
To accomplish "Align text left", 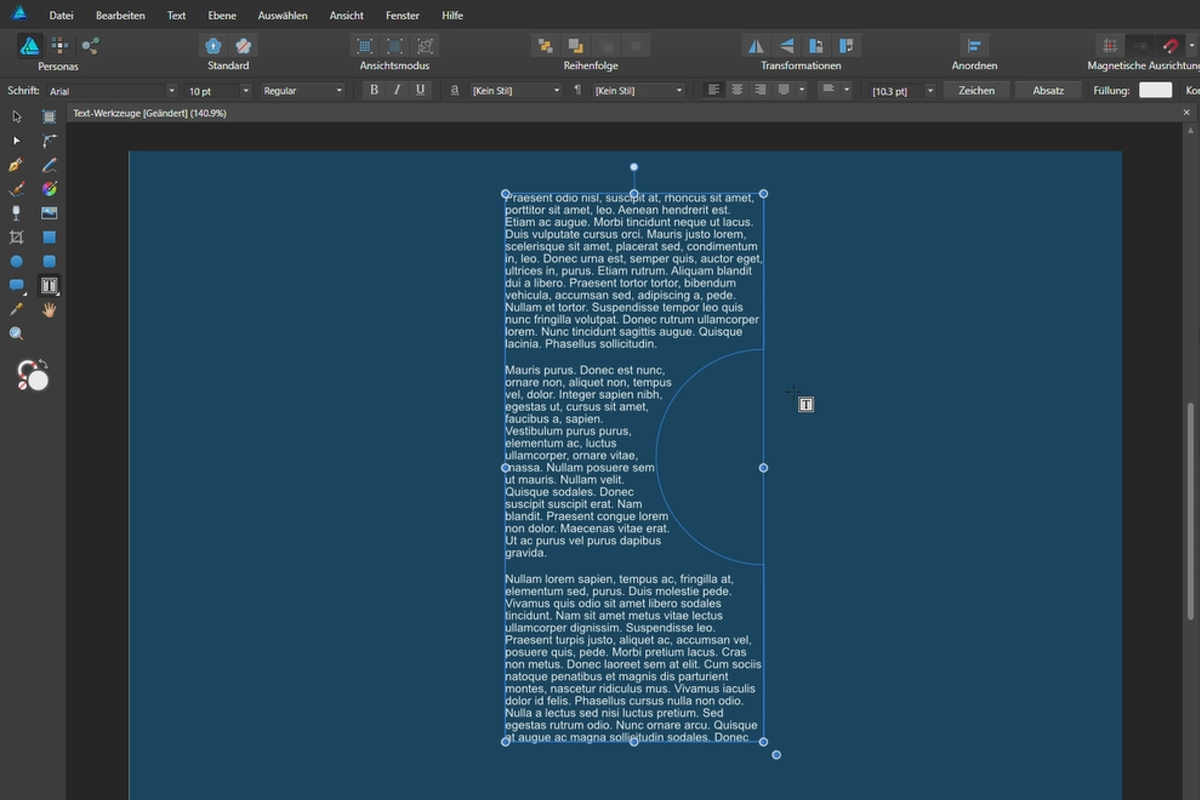I will [x=714, y=90].
